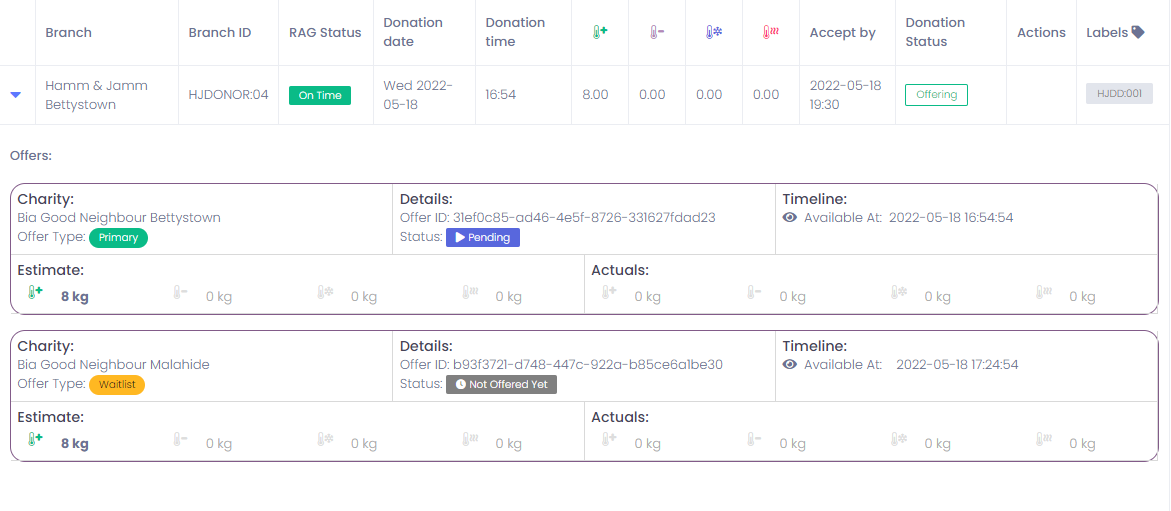Sort by Branch ID column header
The image size is (1171, 511).
tap(219, 32)
